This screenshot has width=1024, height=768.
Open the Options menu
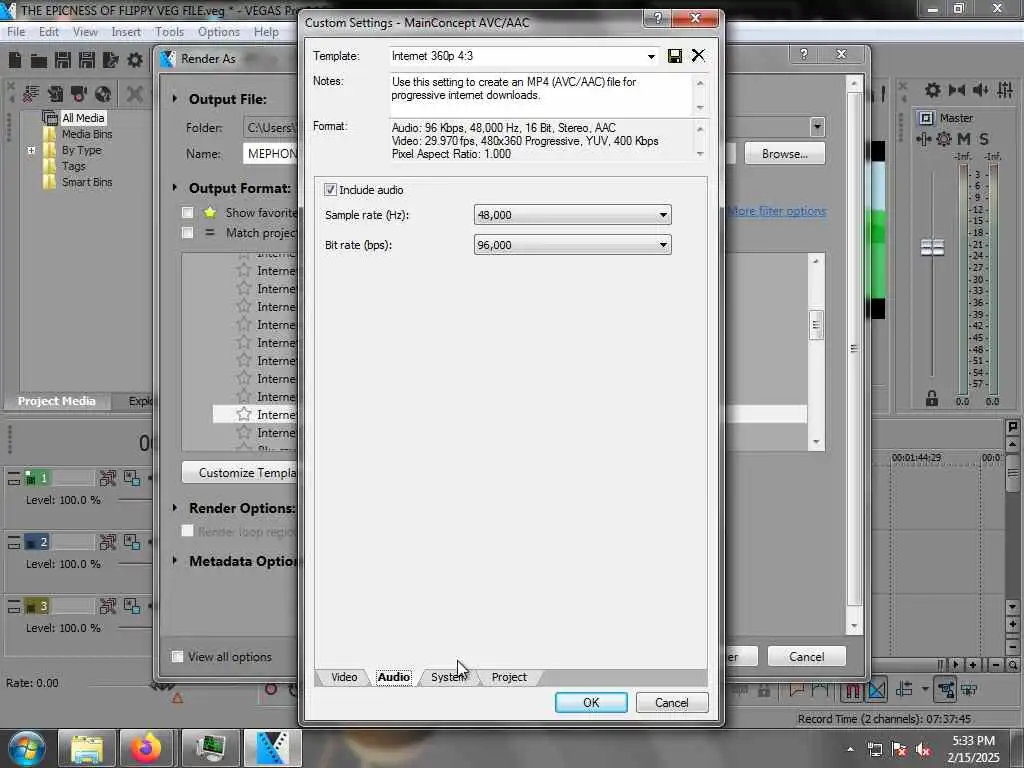pos(219,31)
